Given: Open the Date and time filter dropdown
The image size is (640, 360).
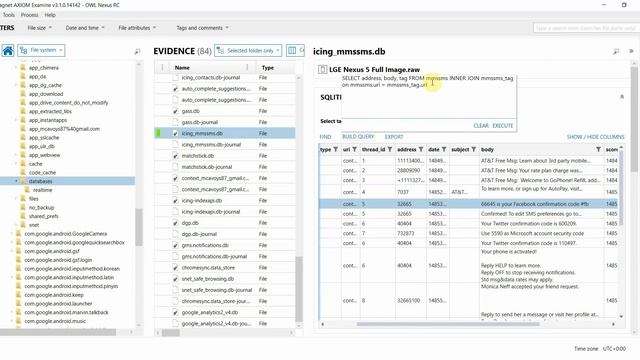Looking at the screenshot, I should click(85, 28).
